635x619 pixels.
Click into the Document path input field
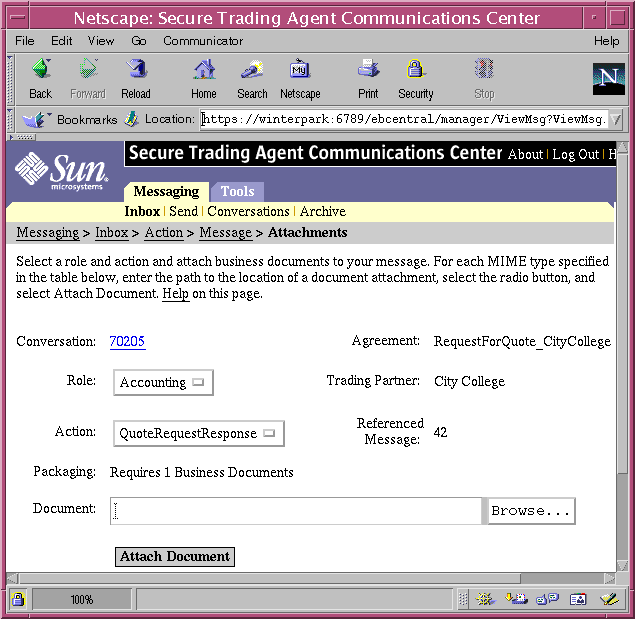click(296, 511)
